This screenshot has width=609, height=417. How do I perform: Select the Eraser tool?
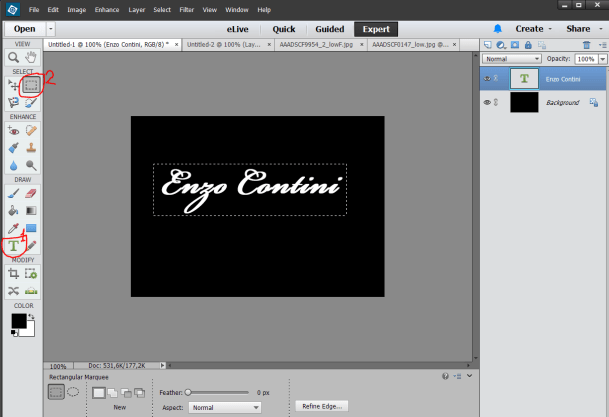click(x=32, y=193)
